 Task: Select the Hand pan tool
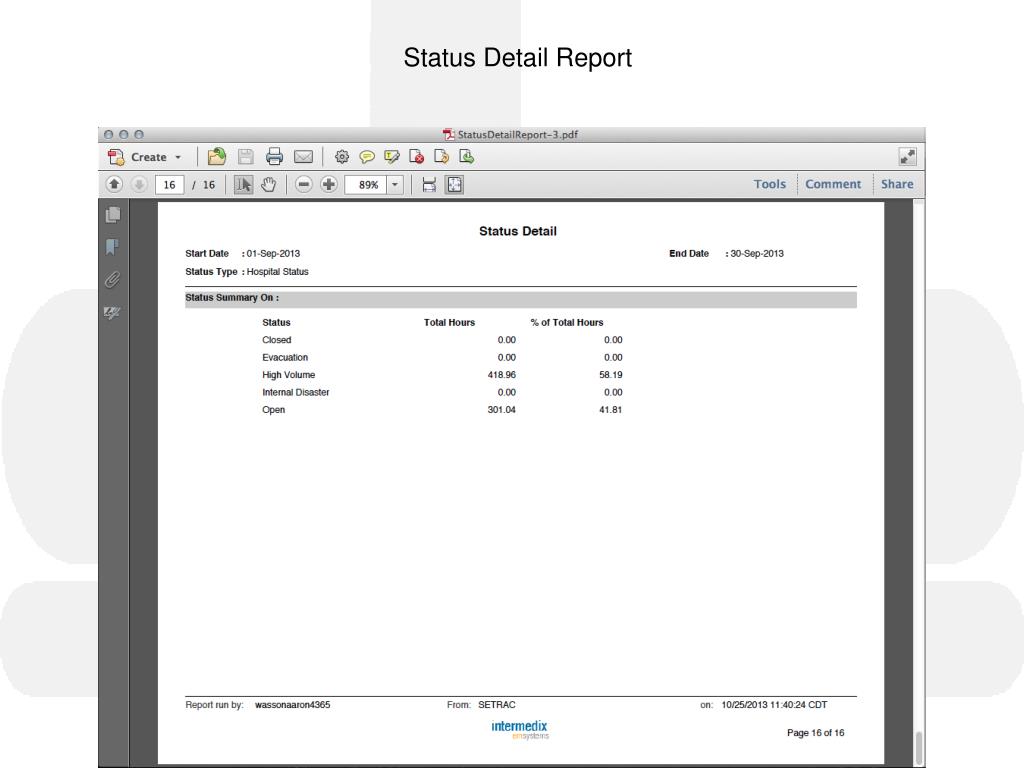(x=268, y=185)
